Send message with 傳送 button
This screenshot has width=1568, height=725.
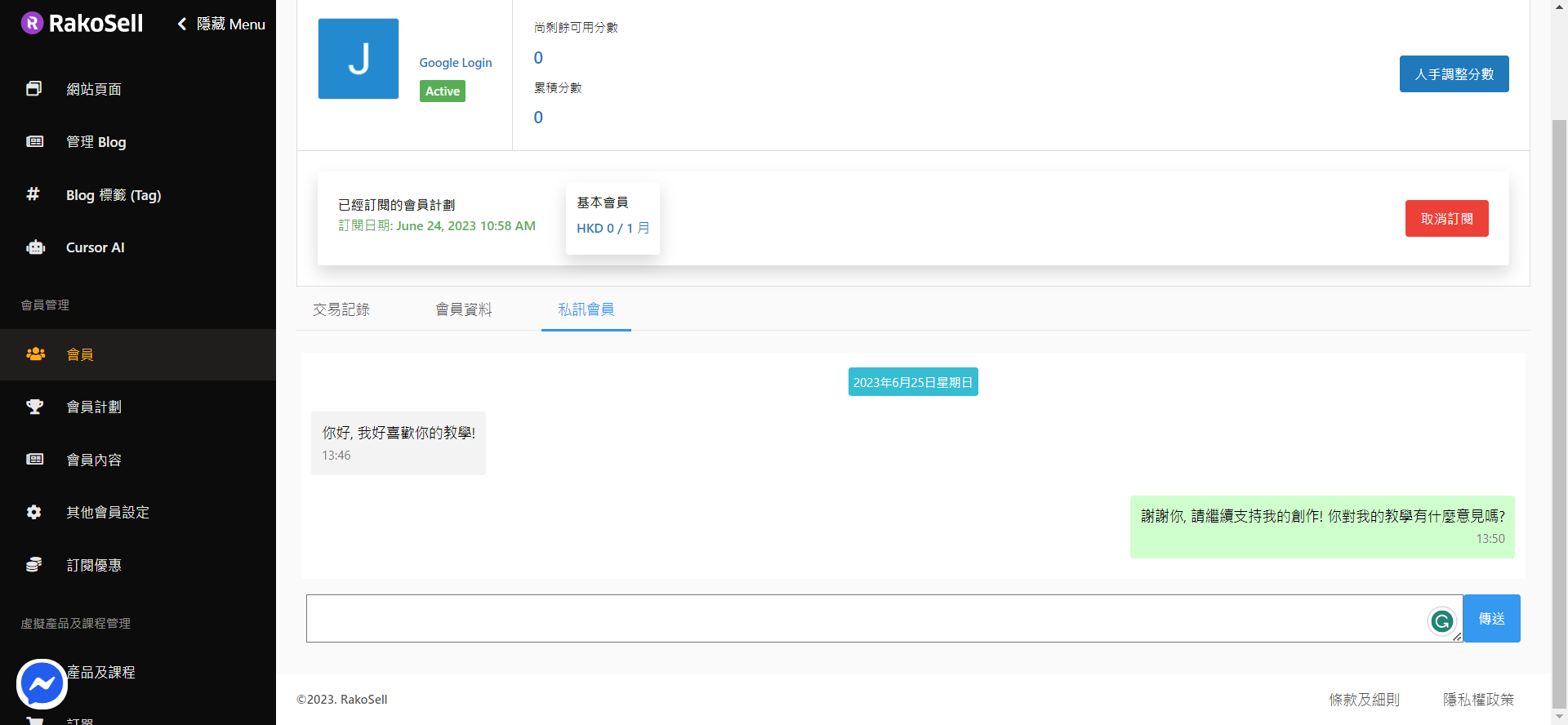click(x=1491, y=619)
